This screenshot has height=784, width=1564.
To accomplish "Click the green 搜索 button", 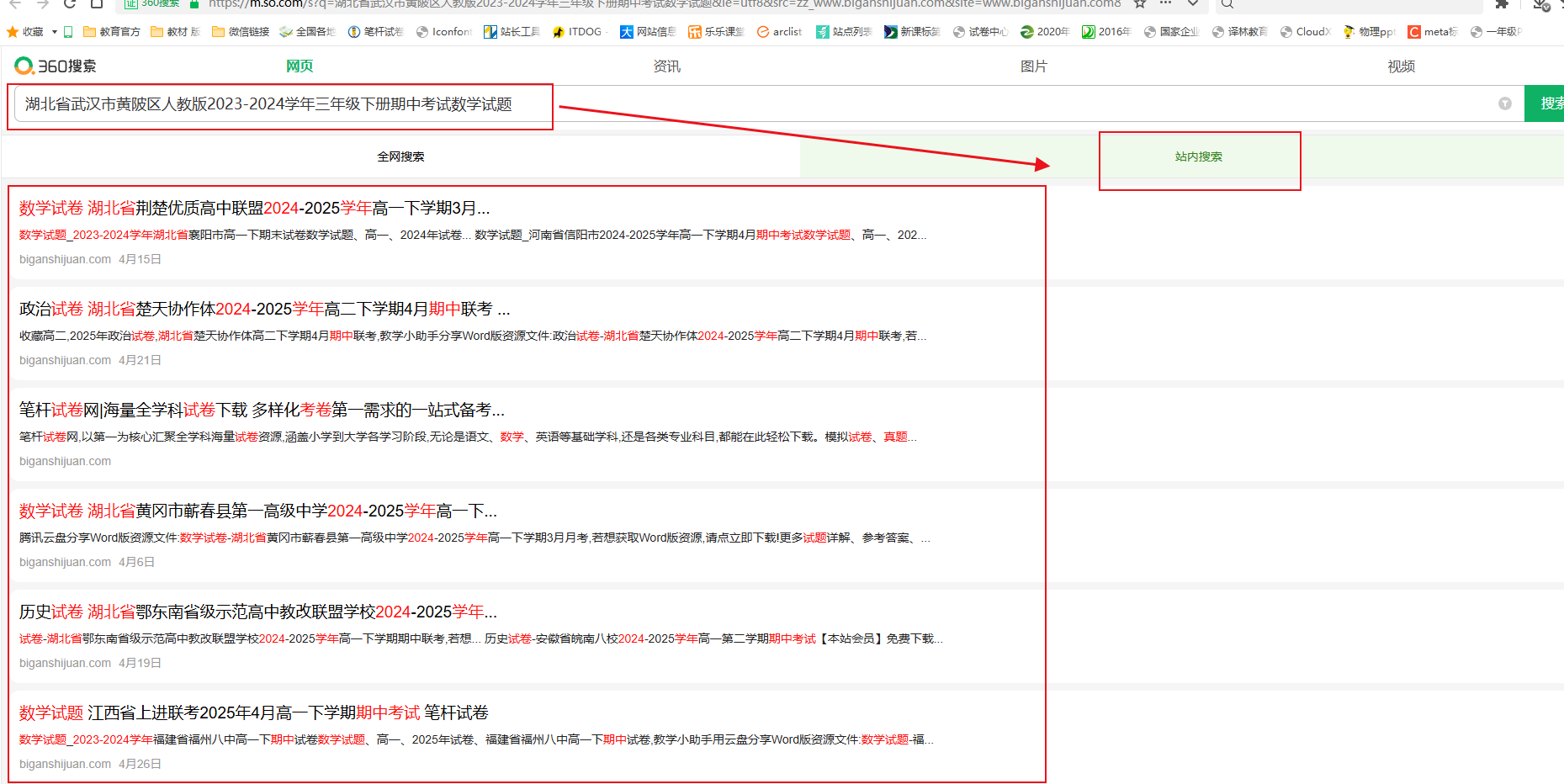I will click(1545, 103).
